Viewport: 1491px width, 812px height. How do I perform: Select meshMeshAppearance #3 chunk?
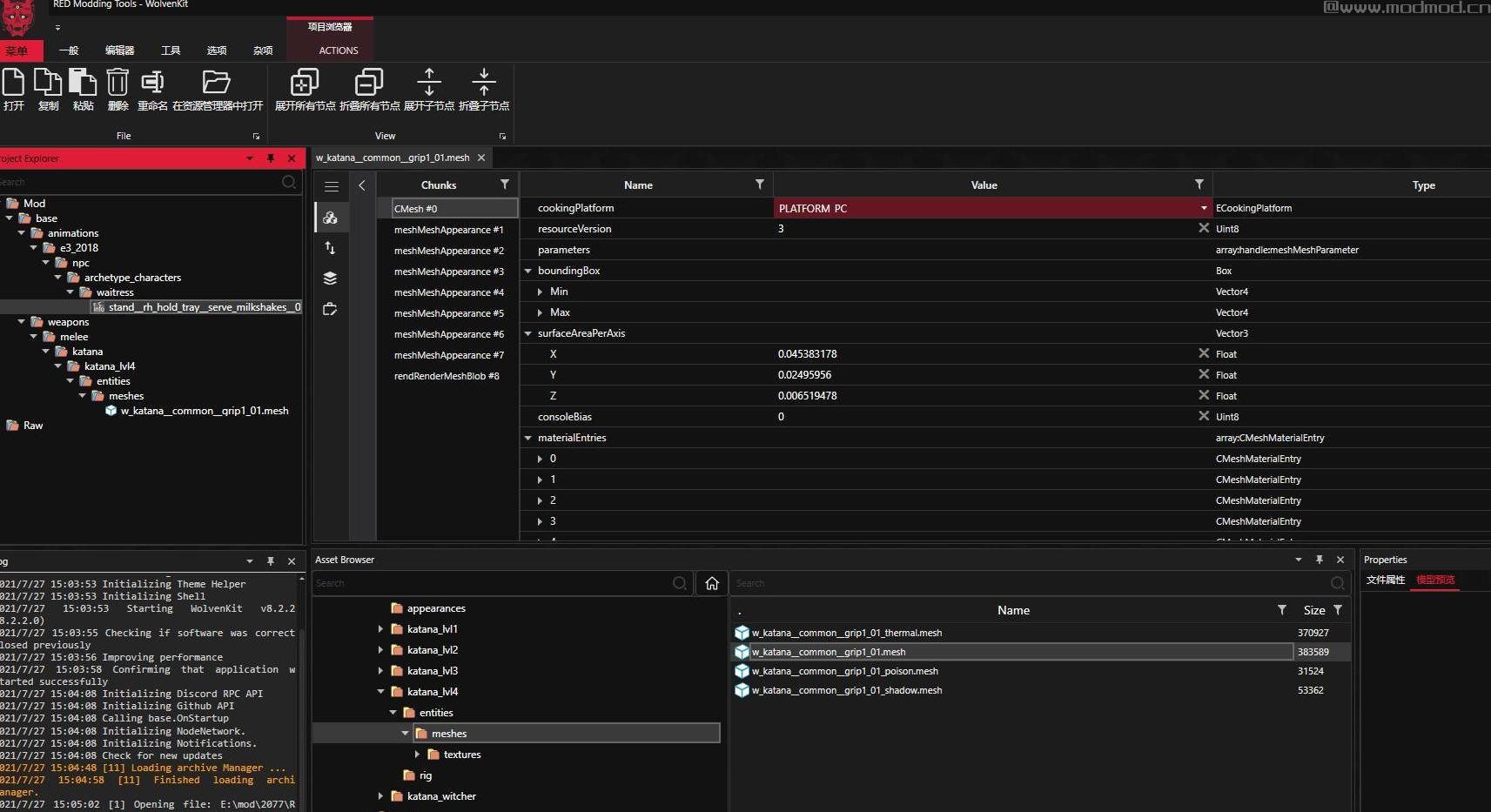(x=449, y=272)
